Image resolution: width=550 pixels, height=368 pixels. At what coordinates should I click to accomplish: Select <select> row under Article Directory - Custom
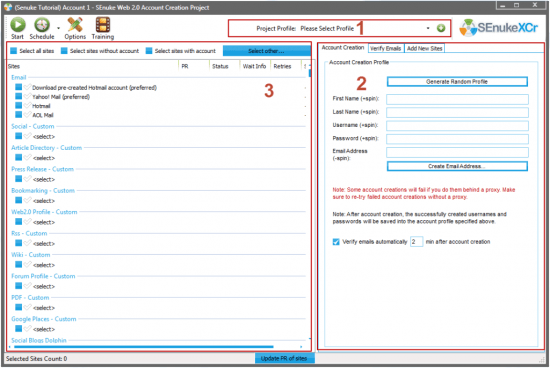(44, 158)
